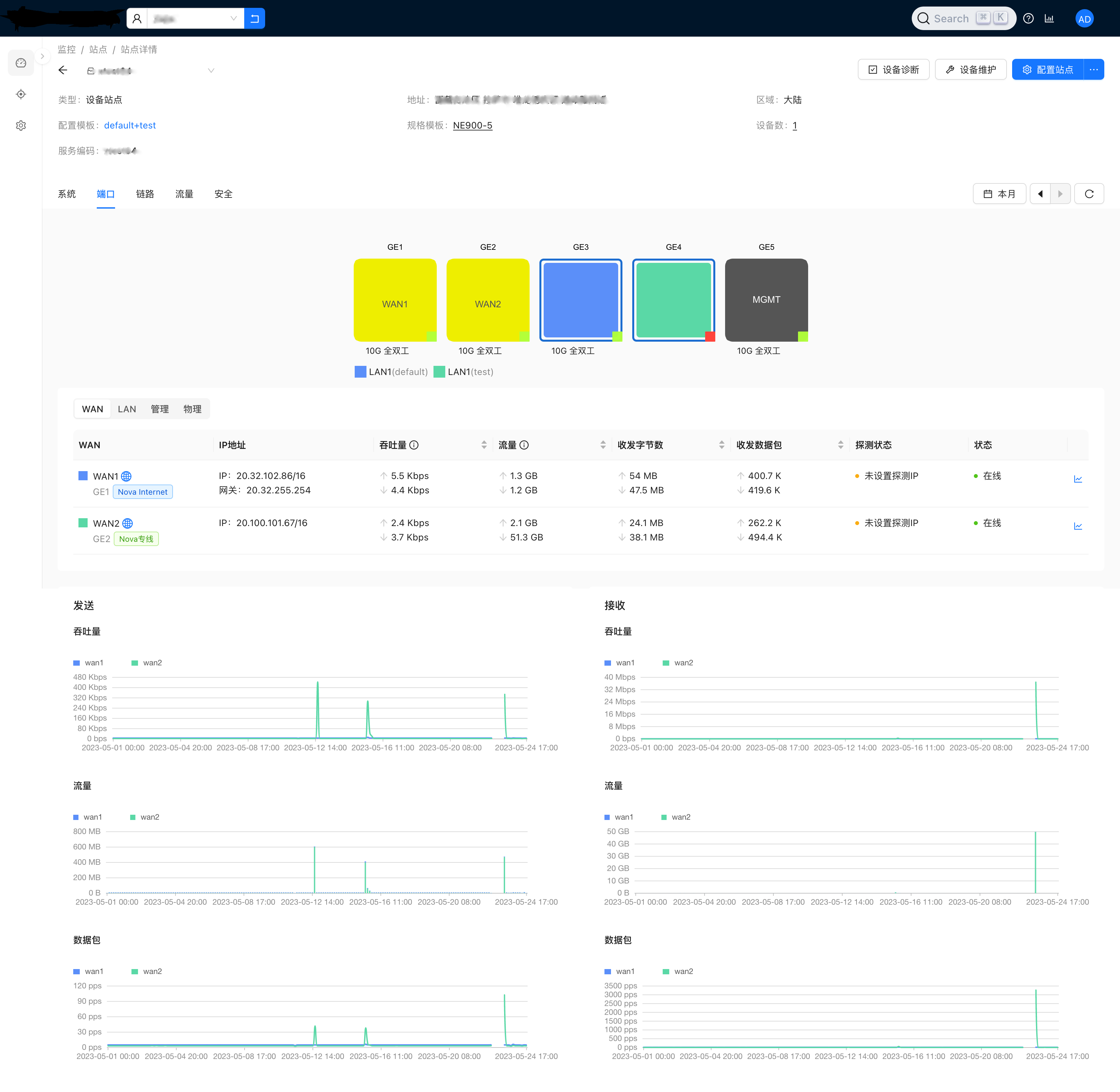Open the default+test template link
1120x1092 pixels.
click(x=129, y=125)
